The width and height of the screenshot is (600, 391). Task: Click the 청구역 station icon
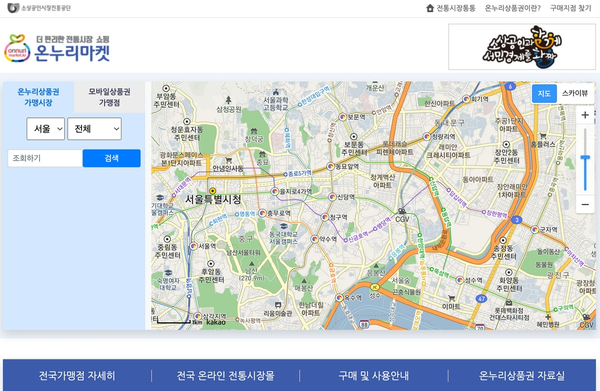(325, 217)
